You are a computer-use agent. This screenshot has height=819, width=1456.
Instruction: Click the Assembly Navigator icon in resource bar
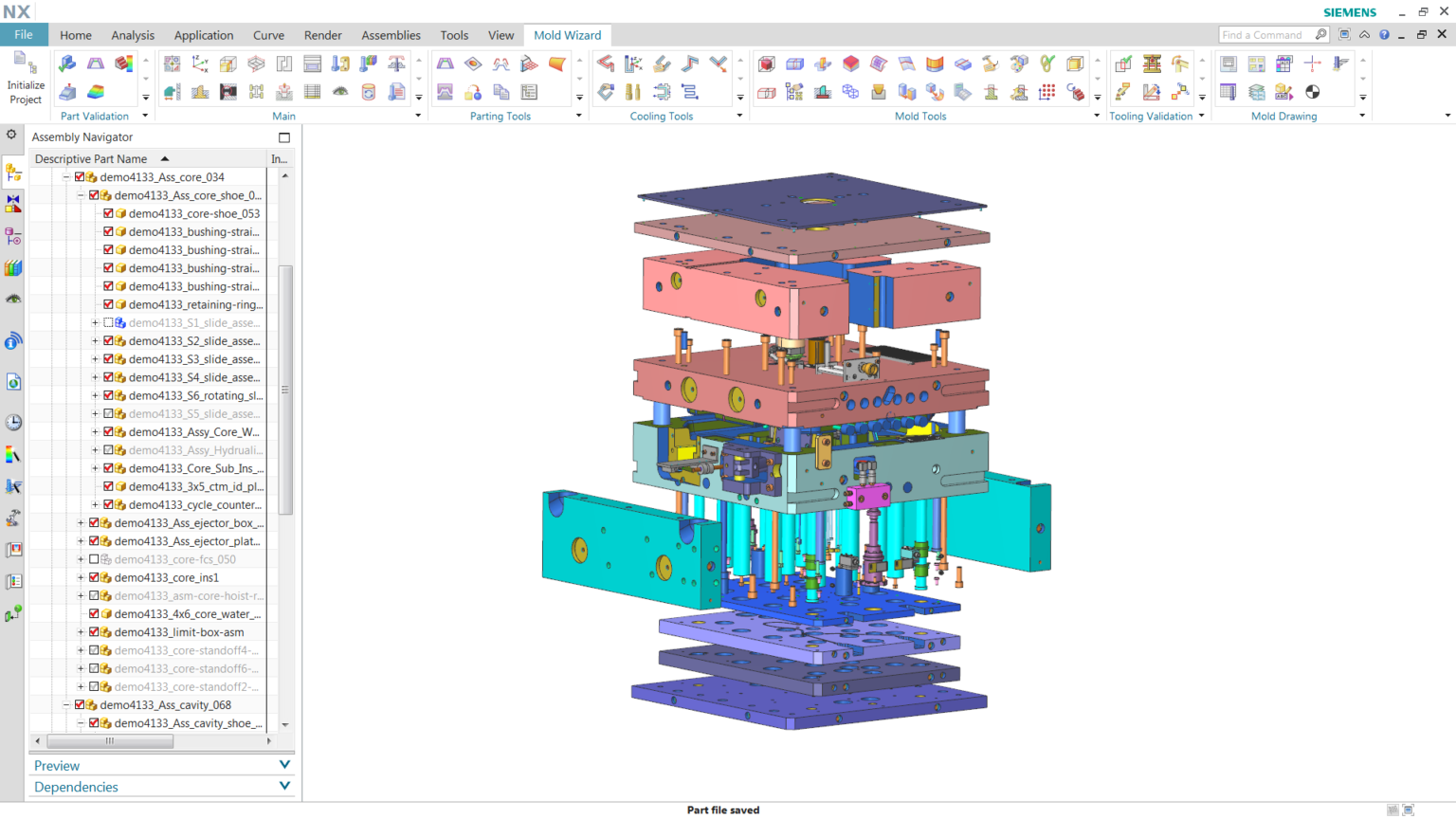pos(12,173)
